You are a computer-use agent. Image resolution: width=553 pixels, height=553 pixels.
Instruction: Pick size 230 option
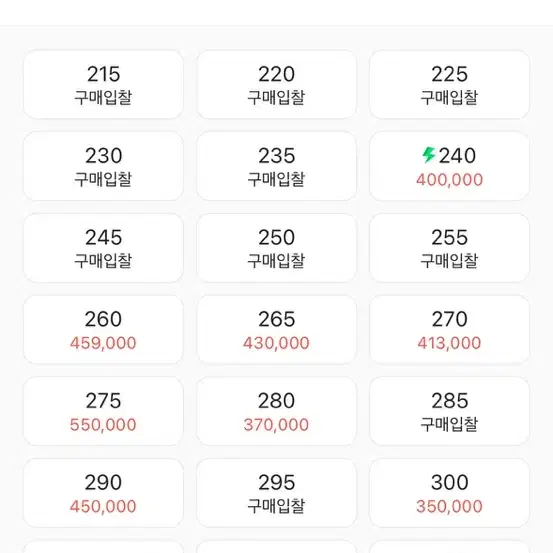103,166
